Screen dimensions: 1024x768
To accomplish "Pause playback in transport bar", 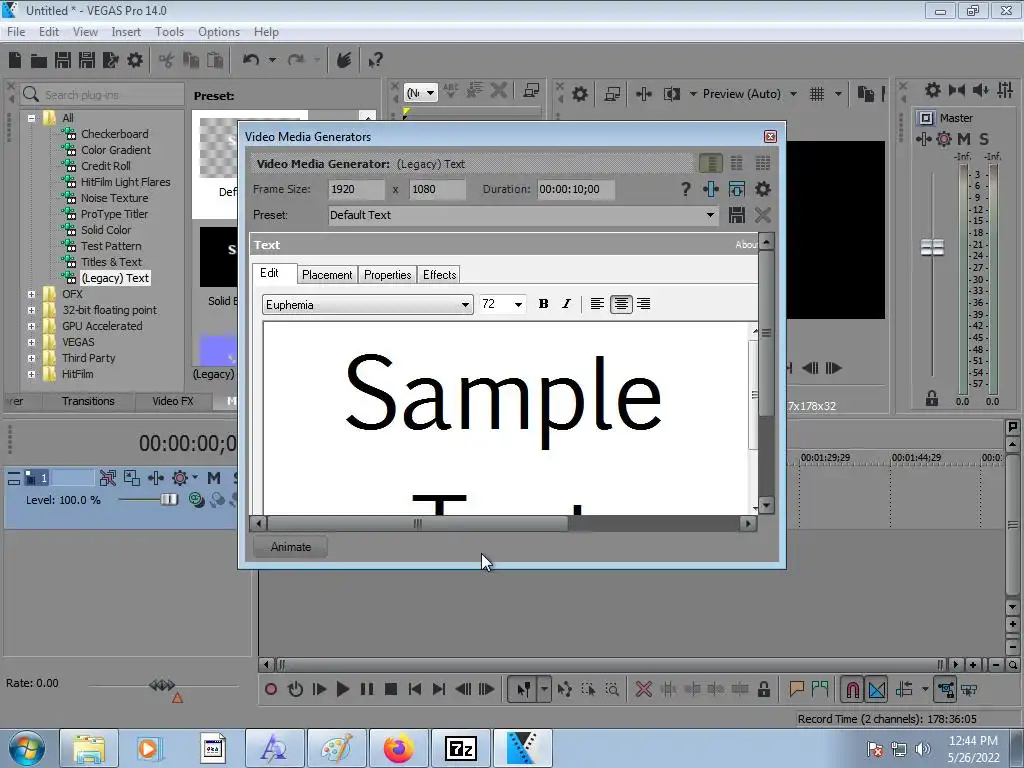I will [367, 689].
